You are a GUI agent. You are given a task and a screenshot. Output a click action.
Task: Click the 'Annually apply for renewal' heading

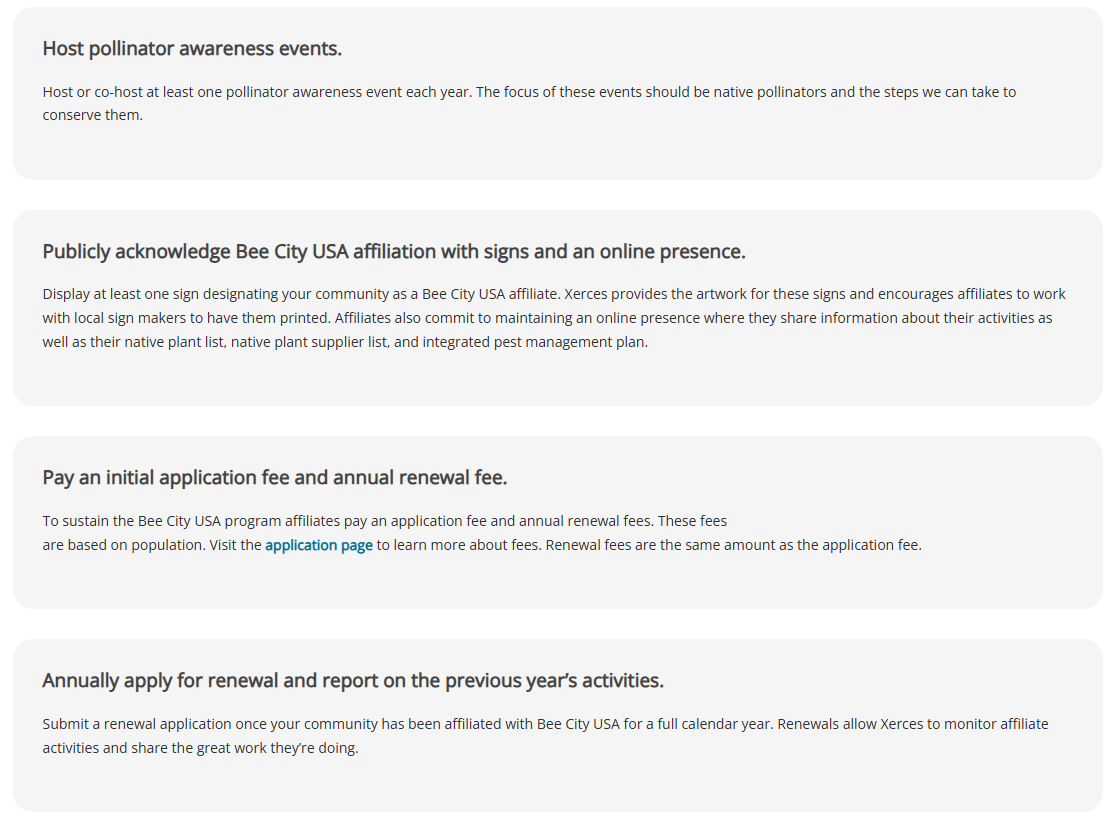click(x=353, y=680)
